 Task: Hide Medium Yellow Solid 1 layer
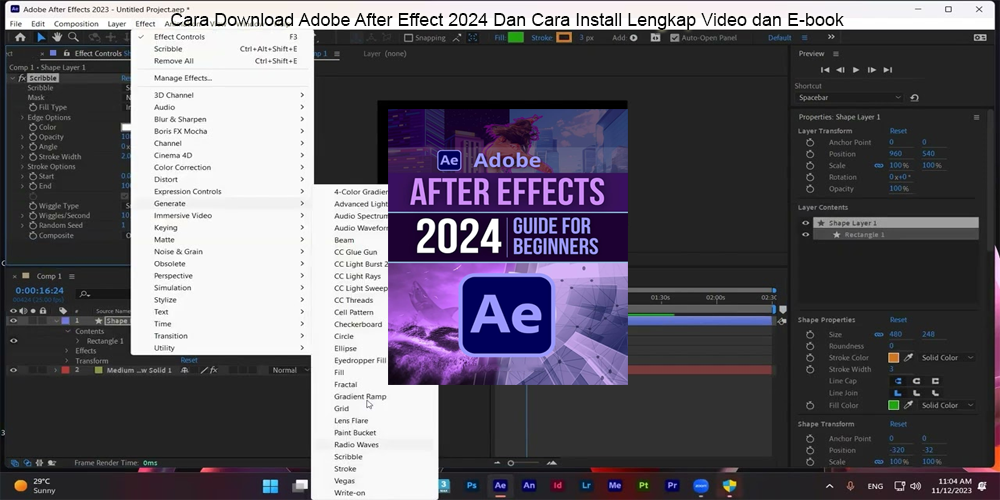coord(13,370)
